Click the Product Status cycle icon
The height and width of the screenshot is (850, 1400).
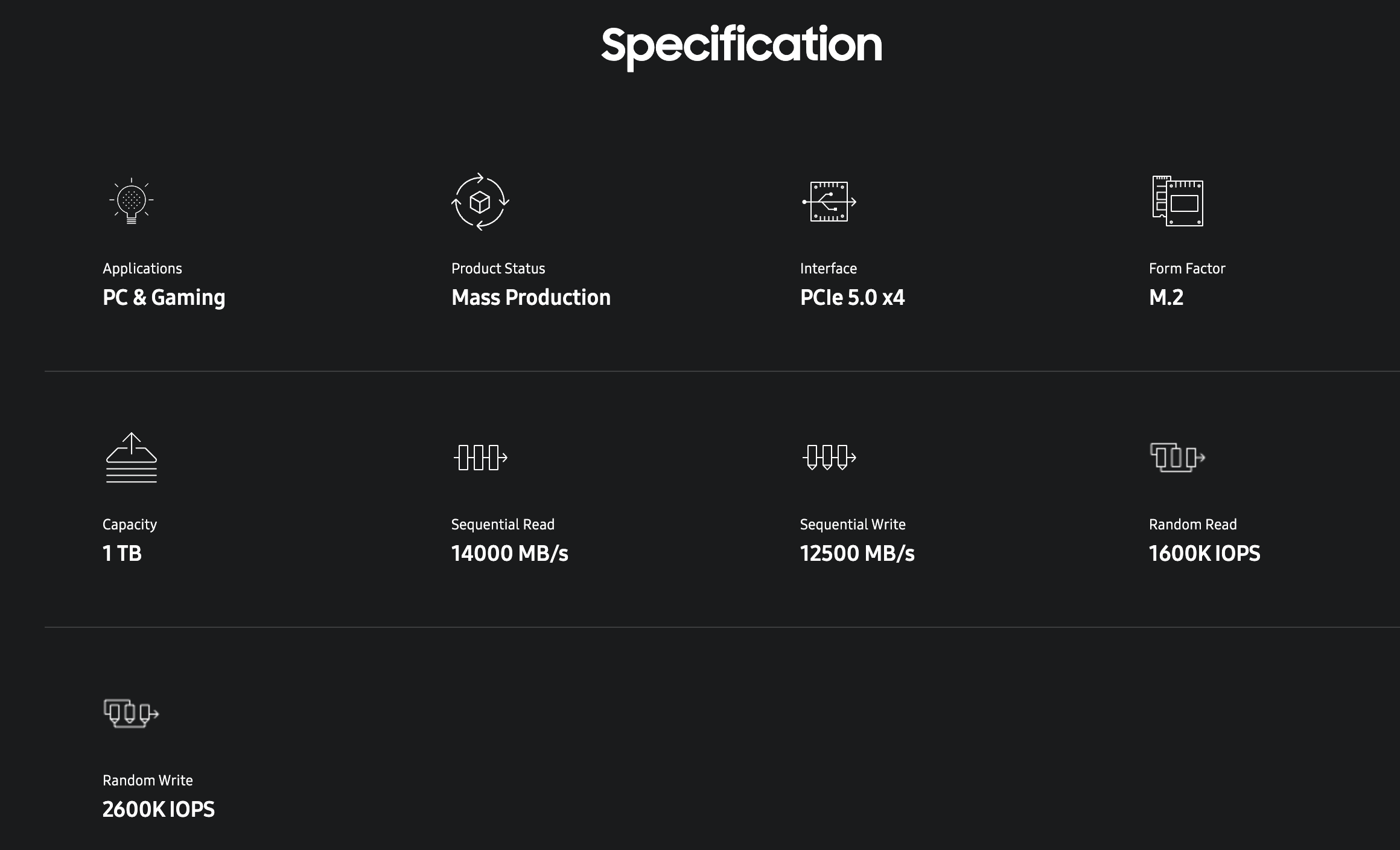(480, 202)
